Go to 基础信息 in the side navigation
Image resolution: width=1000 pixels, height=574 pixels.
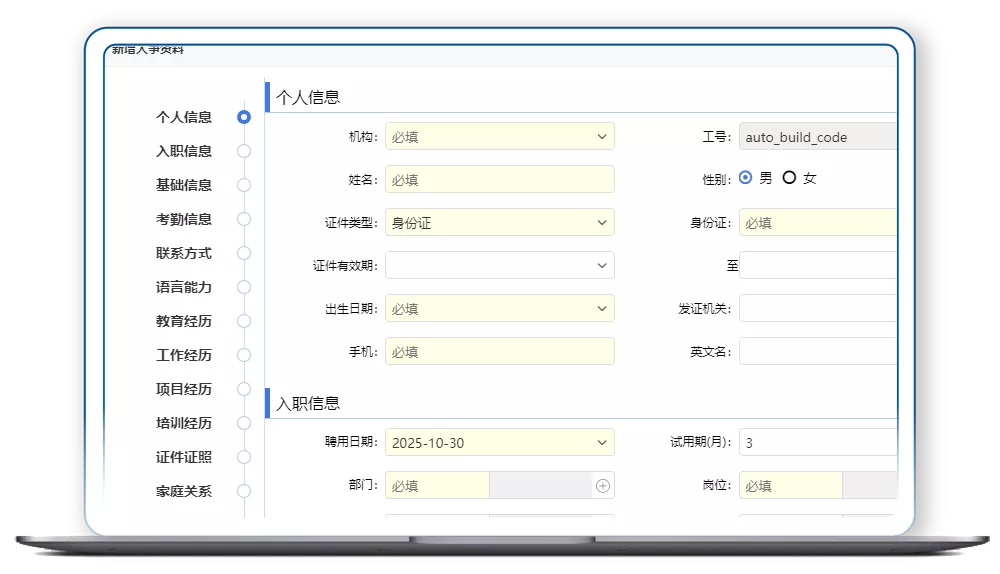click(184, 185)
